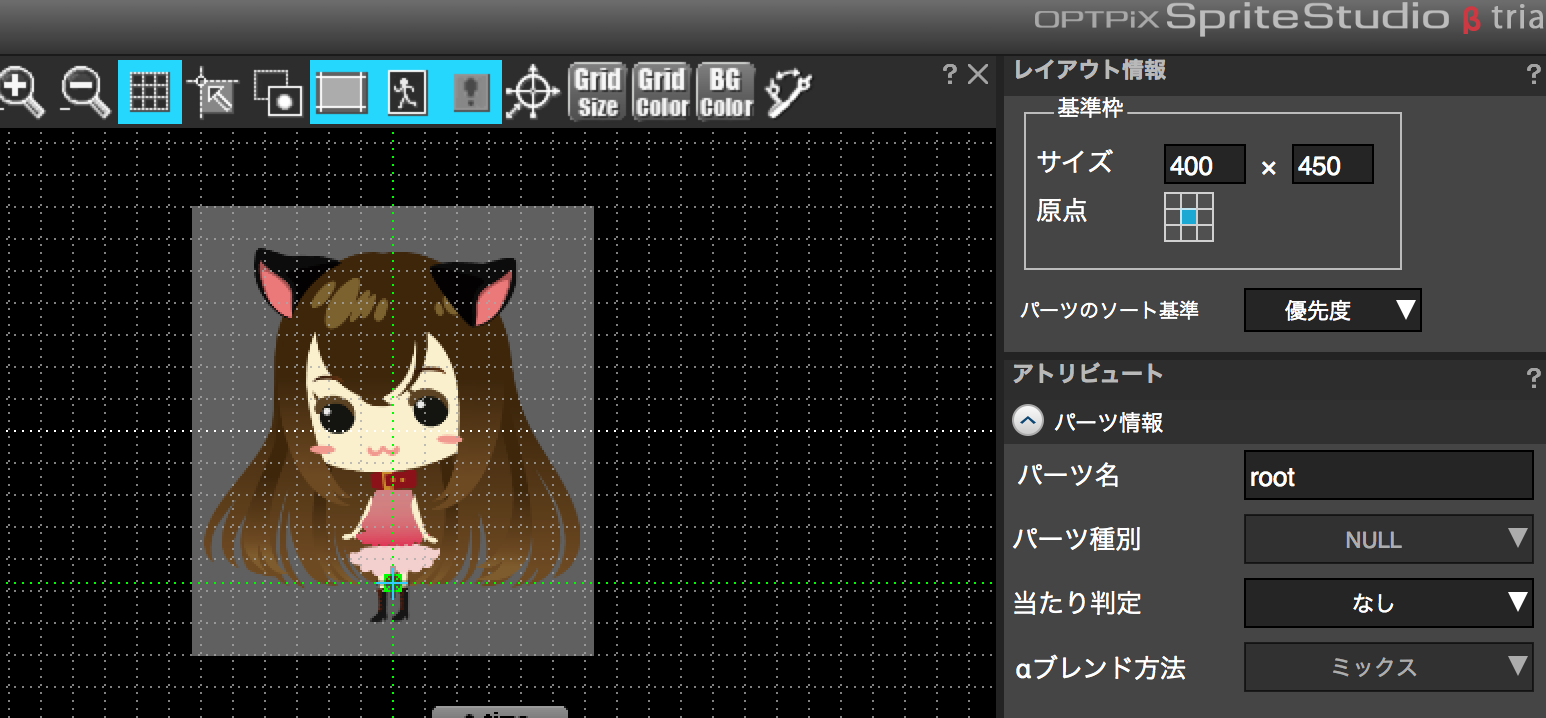Image resolution: width=1546 pixels, height=718 pixels.
Task: Select the center origin point in 原点 grid
Action: coord(1189,217)
